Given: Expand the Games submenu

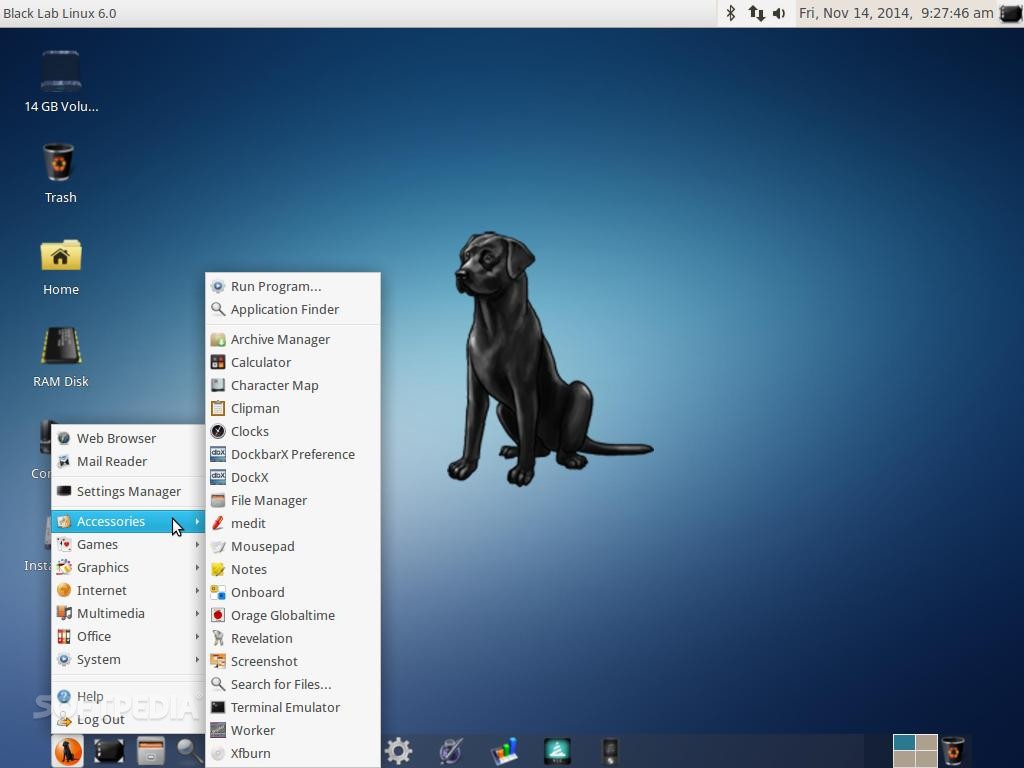Looking at the screenshot, I should click(x=98, y=544).
